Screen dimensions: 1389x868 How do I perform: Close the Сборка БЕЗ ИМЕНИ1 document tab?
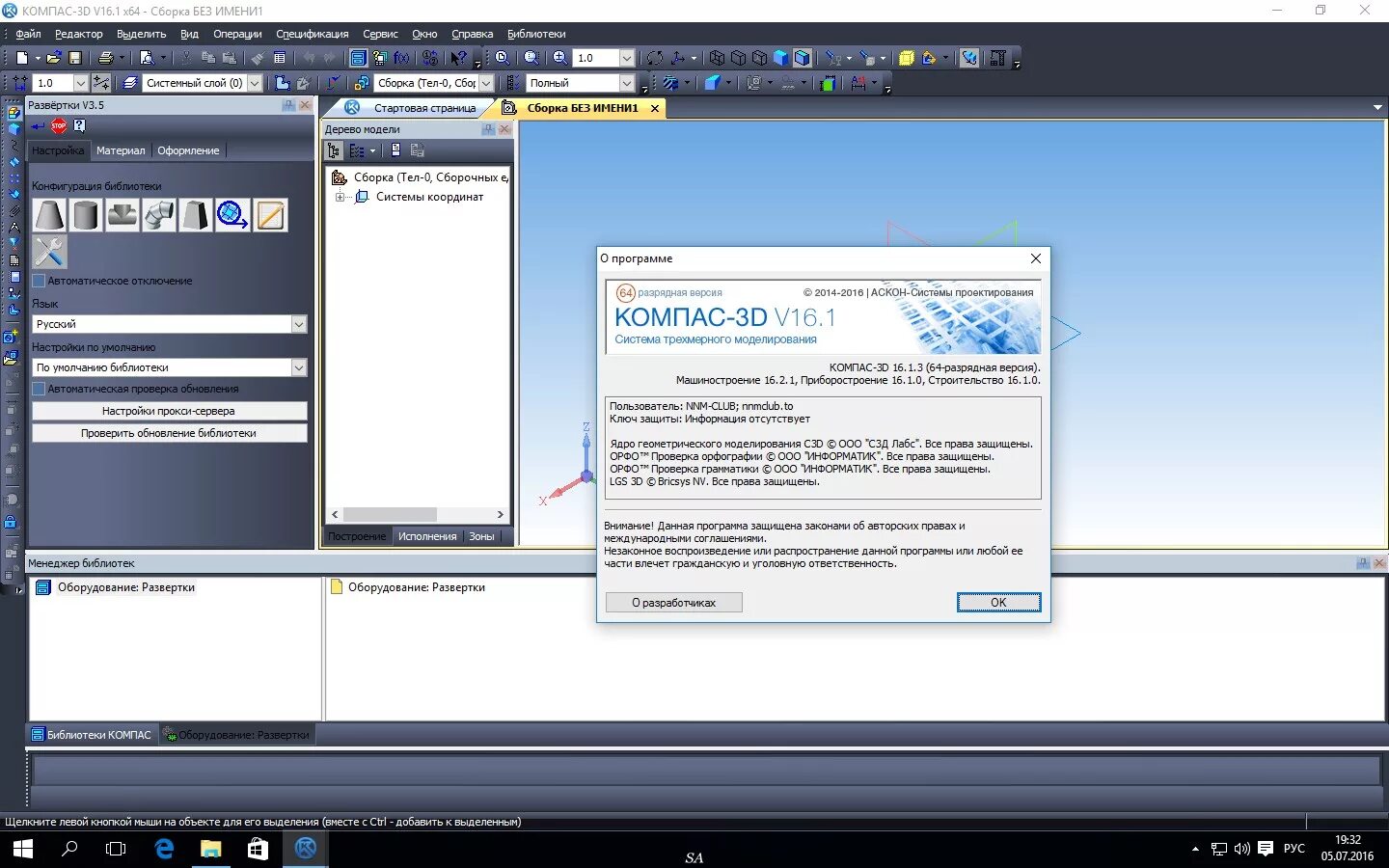pos(655,108)
